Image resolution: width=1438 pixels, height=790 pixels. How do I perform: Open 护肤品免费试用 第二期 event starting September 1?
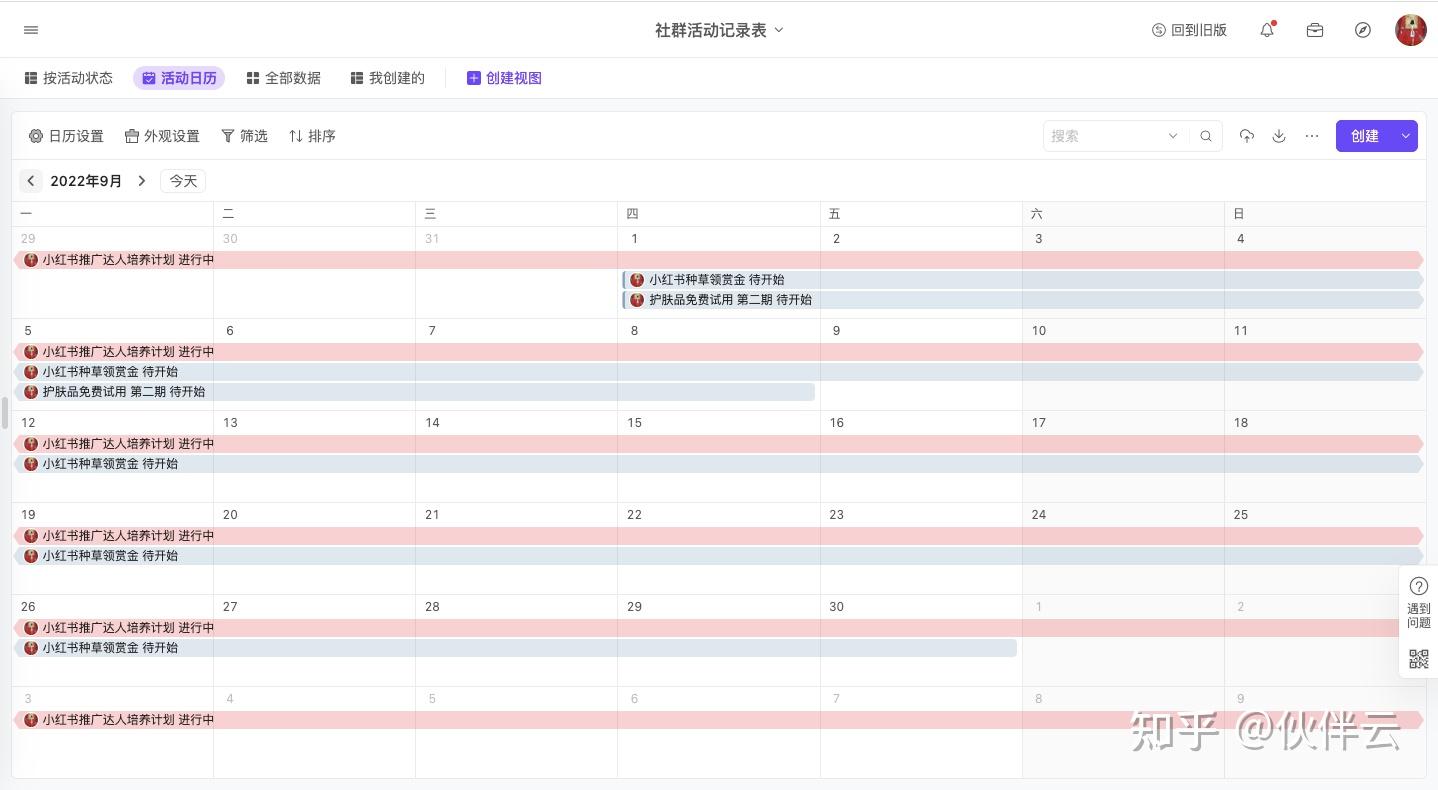(x=1022, y=300)
